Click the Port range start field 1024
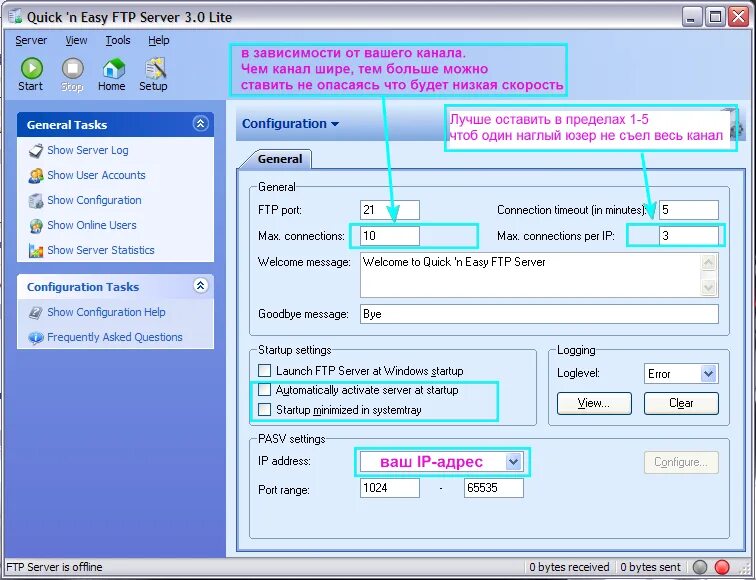This screenshot has width=756, height=580. pos(390,488)
